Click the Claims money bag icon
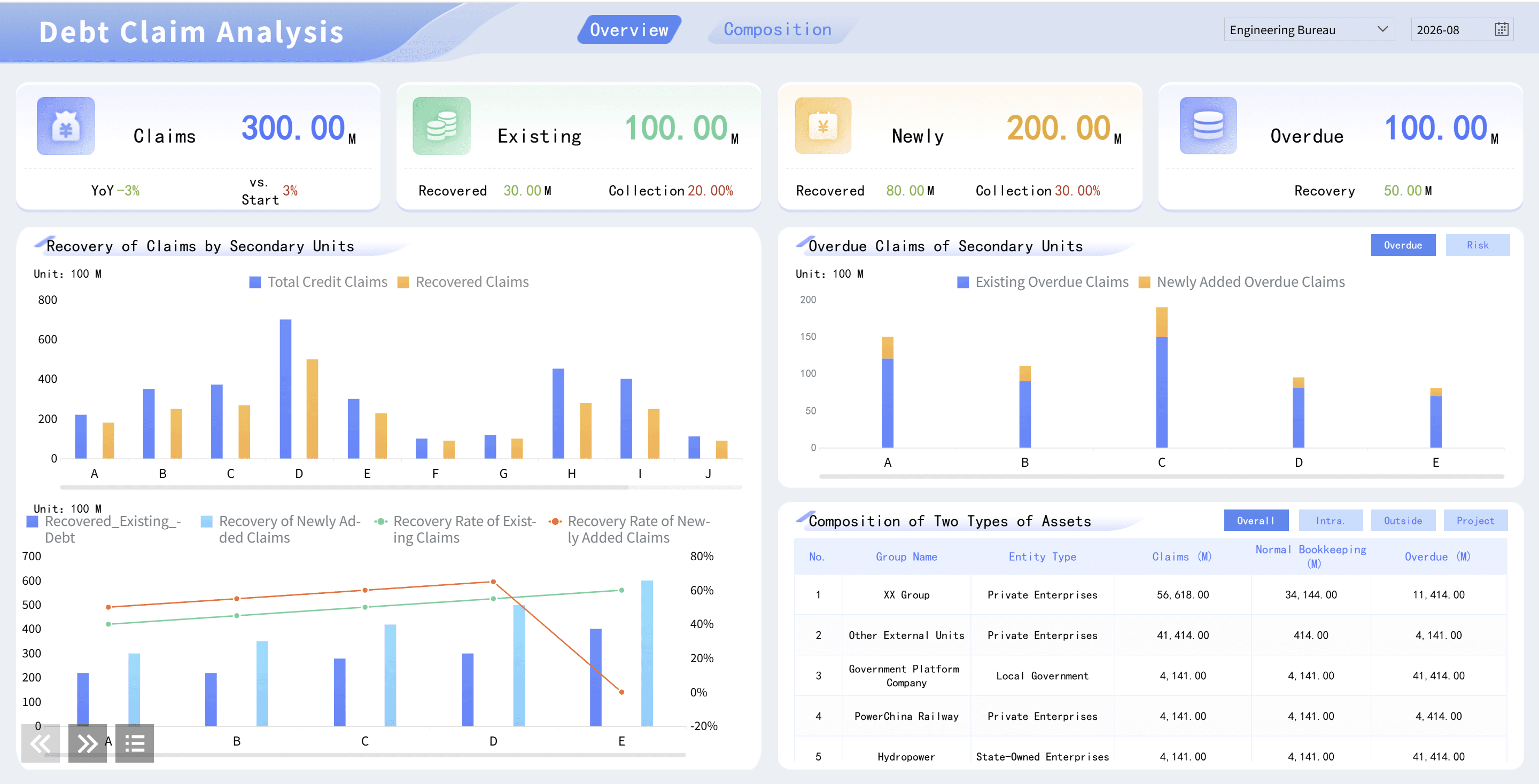 coord(66,126)
